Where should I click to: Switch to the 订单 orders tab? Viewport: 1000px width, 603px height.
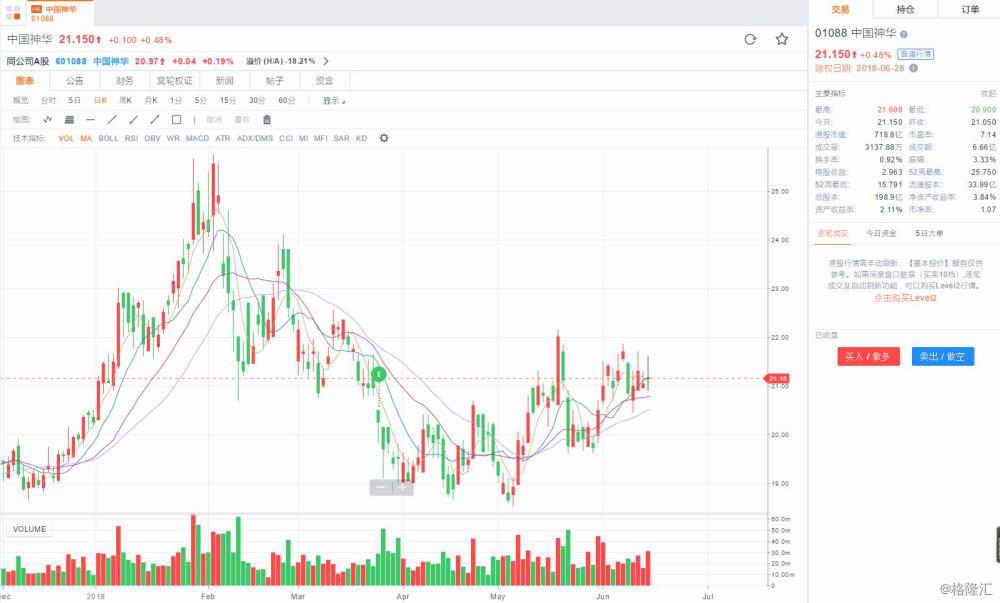coord(970,10)
